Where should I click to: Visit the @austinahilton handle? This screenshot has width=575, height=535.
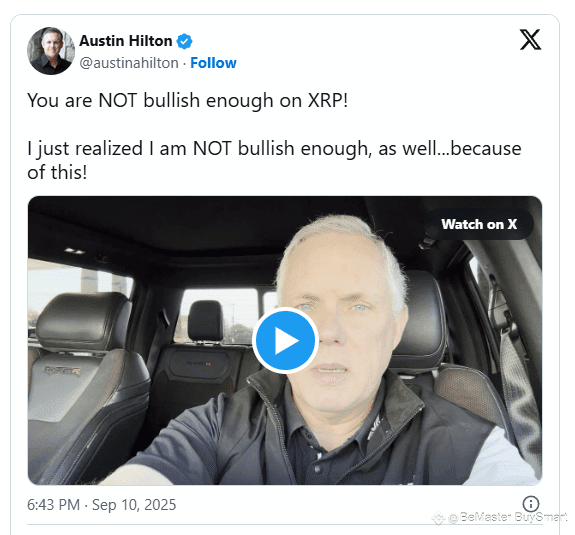tap(129, 63)
